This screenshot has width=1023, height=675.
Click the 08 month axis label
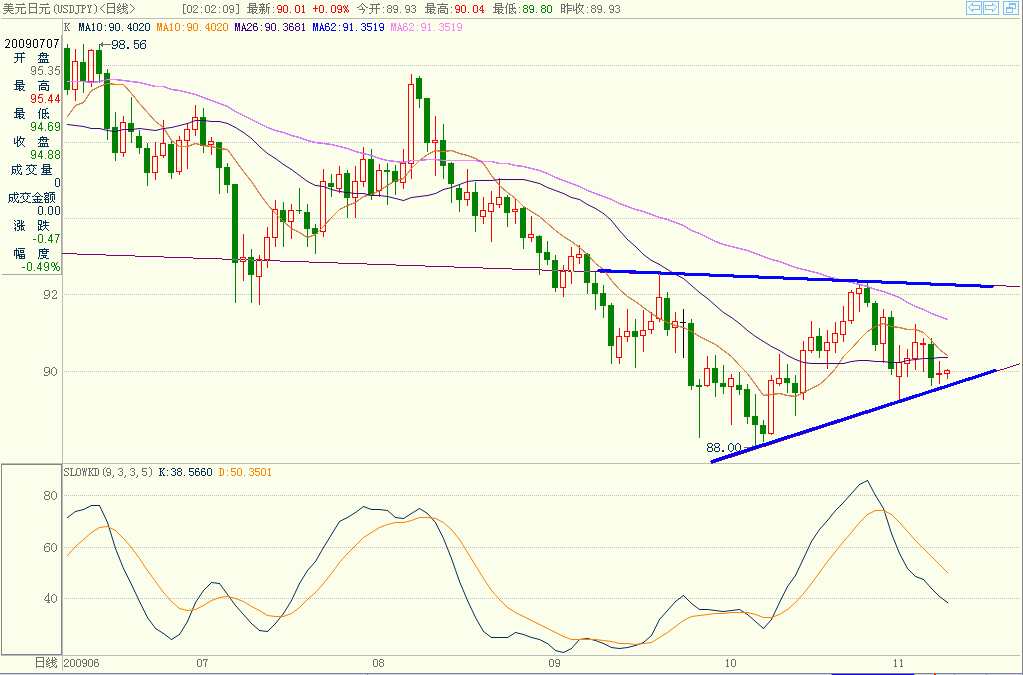(x=378, y=663)
